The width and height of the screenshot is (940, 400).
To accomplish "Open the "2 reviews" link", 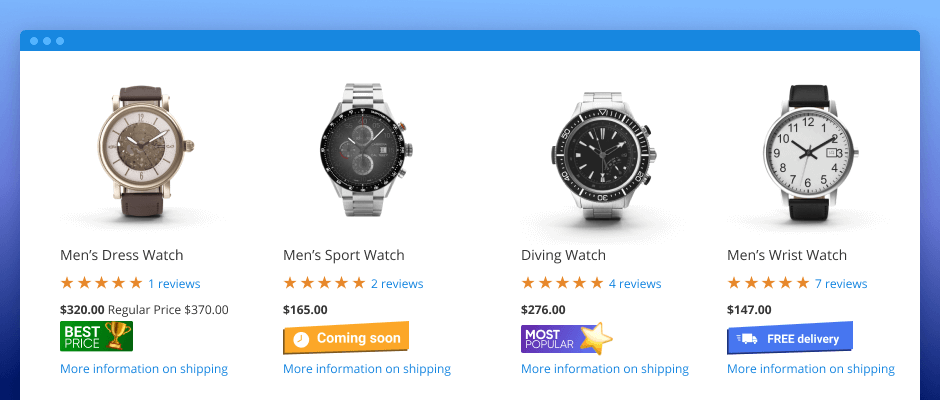I will (x=397, y=284).
